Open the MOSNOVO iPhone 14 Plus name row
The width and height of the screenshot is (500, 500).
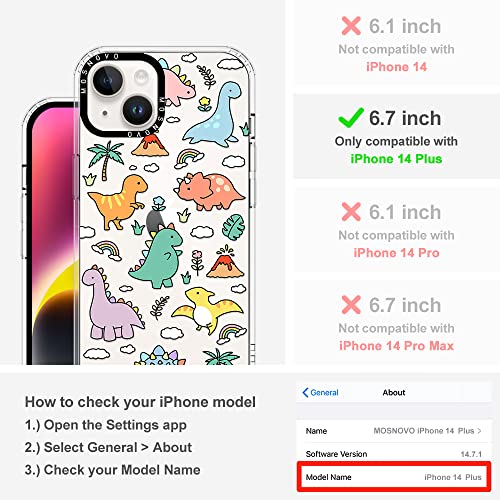[394, 431]
